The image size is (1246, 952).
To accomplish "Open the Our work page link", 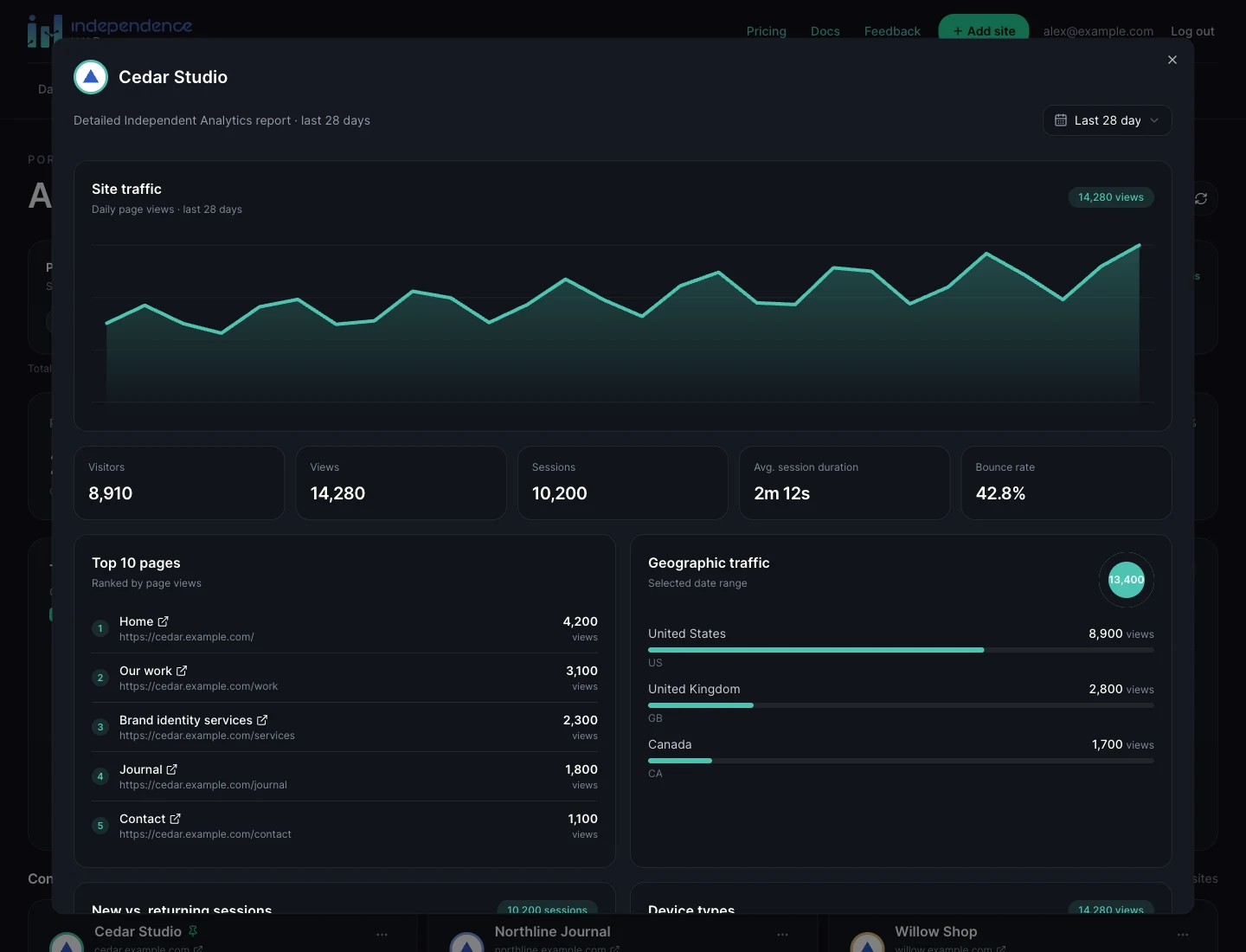I will tap(153, 671).
